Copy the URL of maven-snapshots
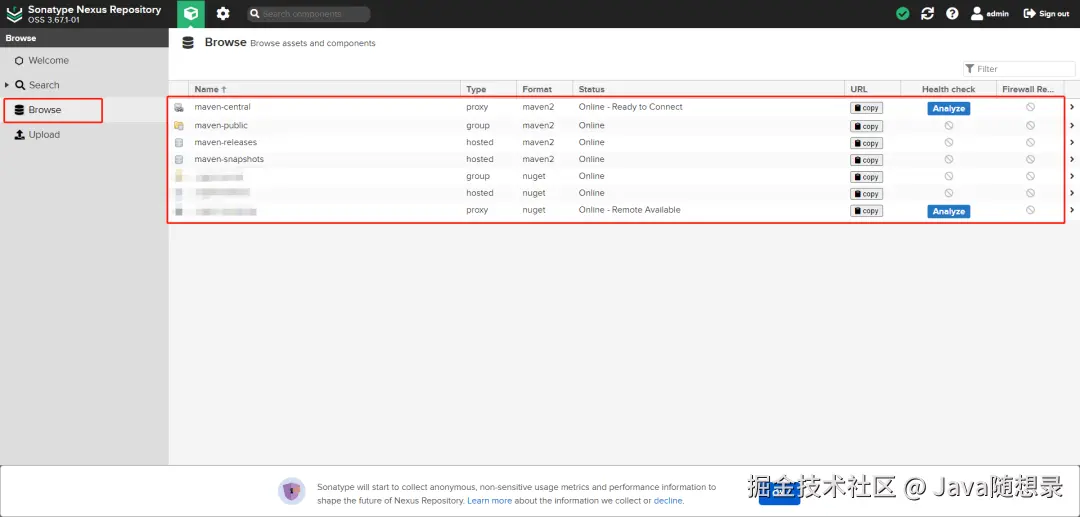The height and width of the screenshot is (517, 1080). point(866,160)
